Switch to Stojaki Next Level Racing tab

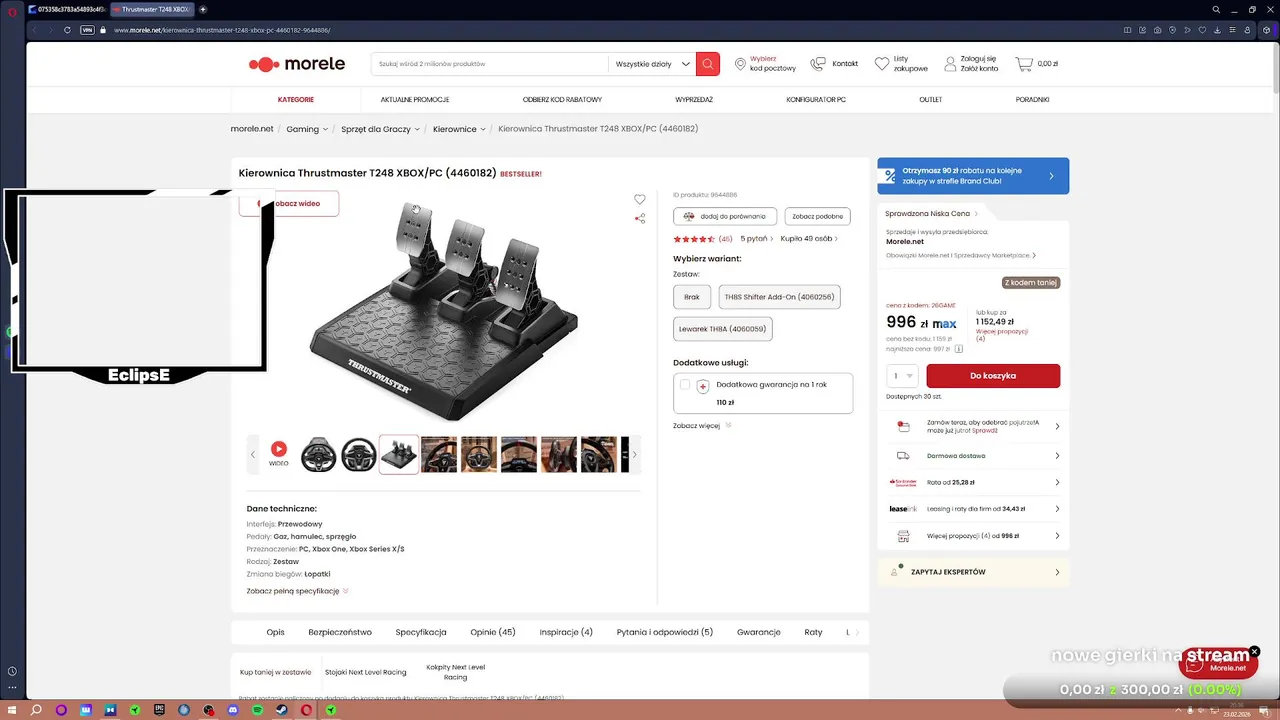click(366, 672)
